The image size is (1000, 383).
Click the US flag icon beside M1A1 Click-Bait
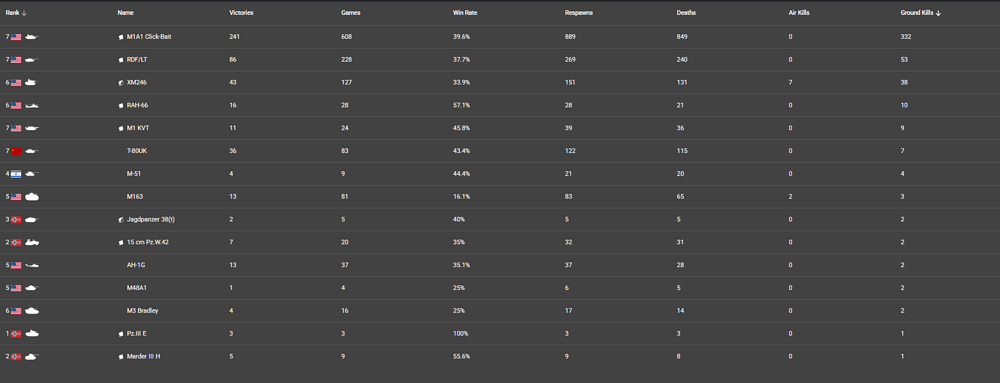(16, 37)
